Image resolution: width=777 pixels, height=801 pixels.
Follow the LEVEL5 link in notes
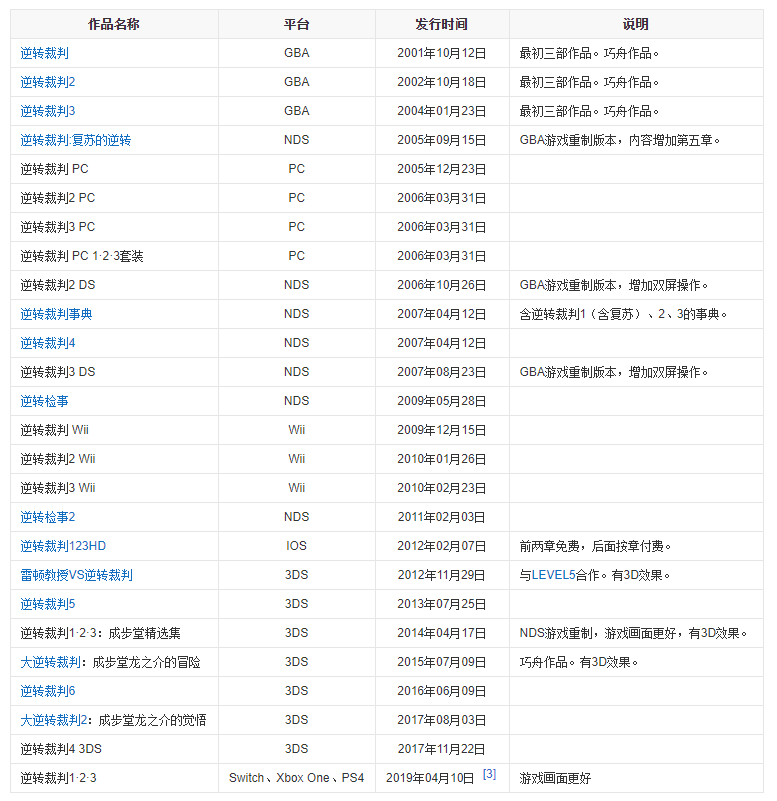point(554,575)
